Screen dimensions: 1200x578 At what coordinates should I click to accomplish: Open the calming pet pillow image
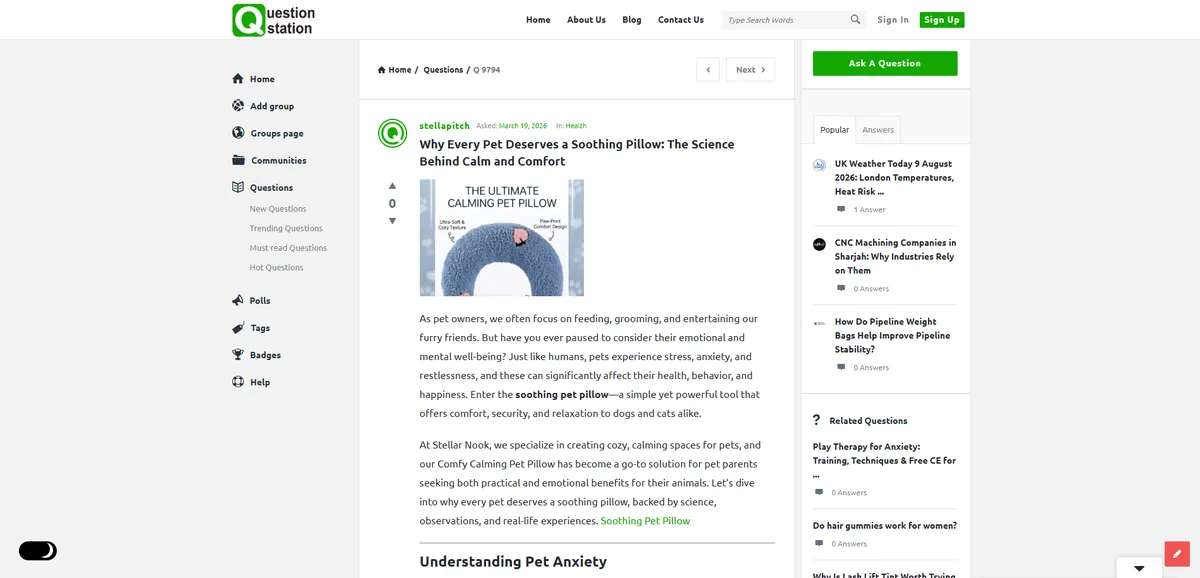(x=502, y=238)
